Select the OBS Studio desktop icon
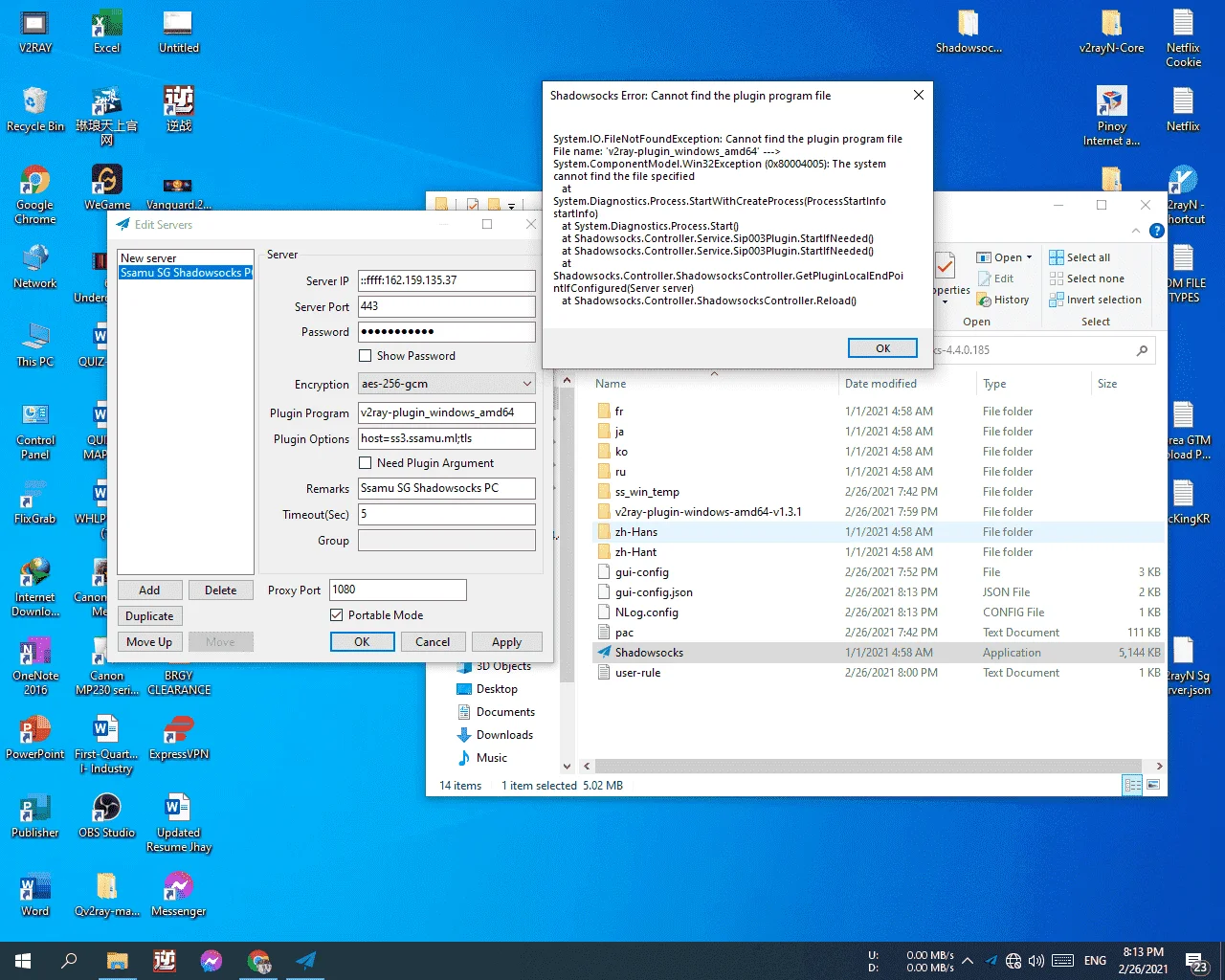 106,815
